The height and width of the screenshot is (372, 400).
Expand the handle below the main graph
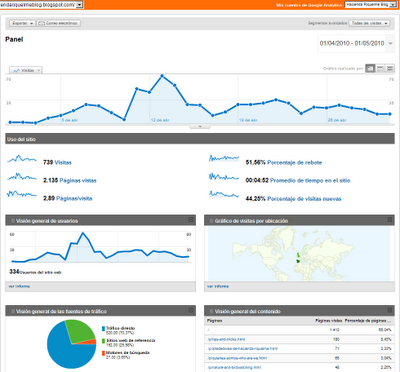[200, 127]
